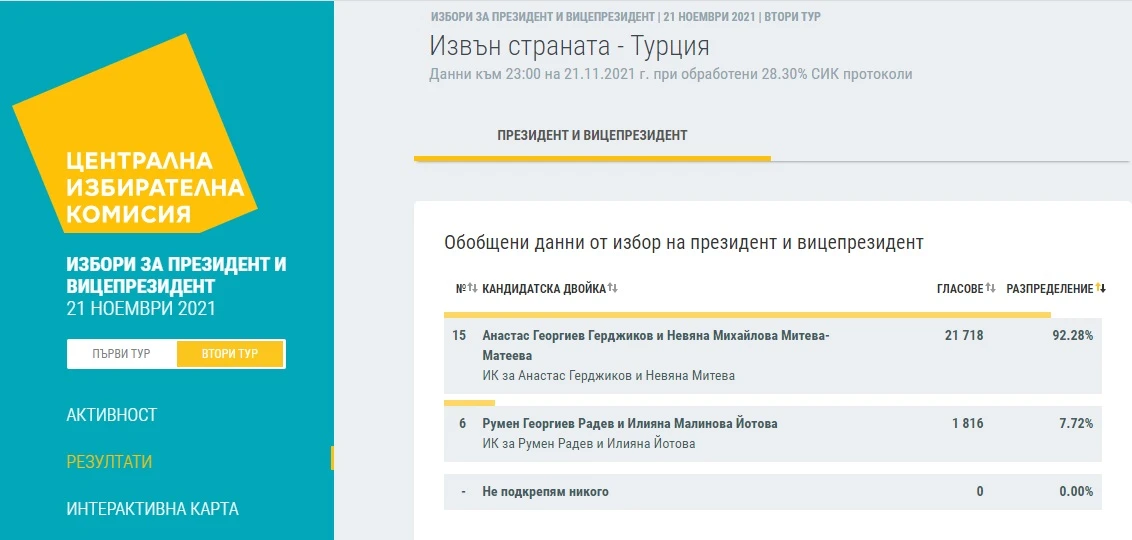Click the Извън страната - Турция page heading

coord(569,46)
